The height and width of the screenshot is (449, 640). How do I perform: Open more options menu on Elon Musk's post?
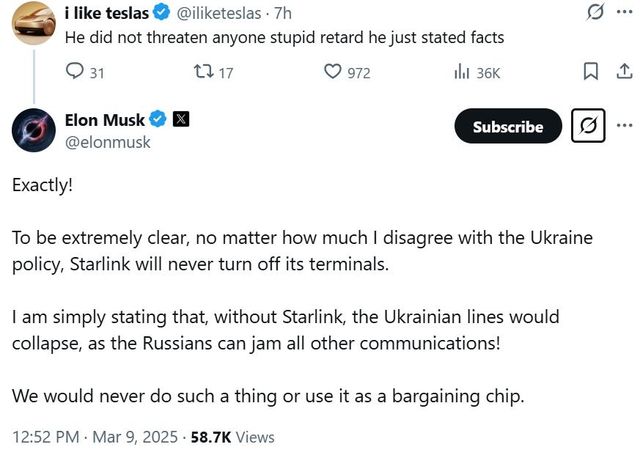tap(625, 127)
